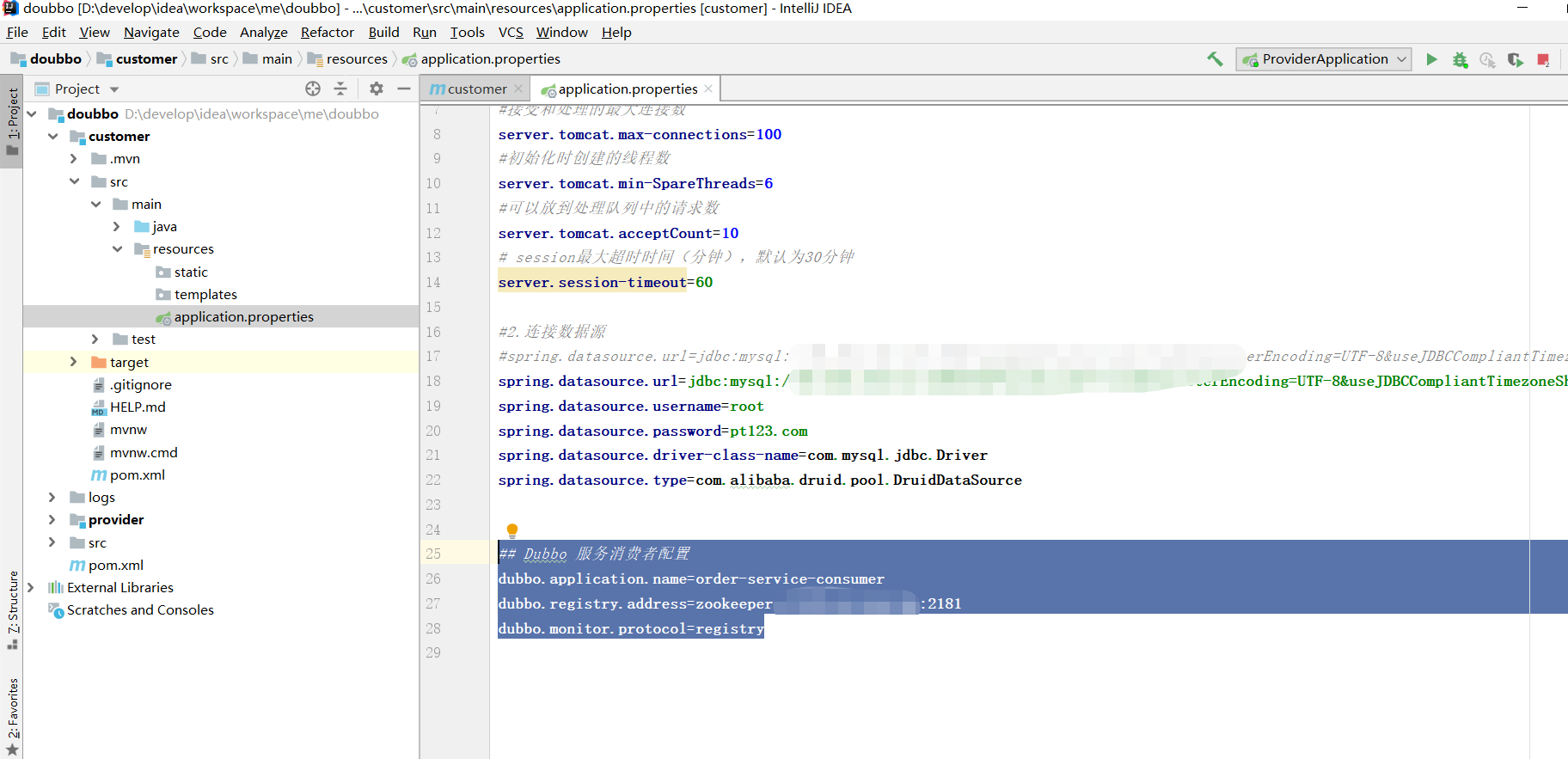Open Project panel settings gear

377,89
